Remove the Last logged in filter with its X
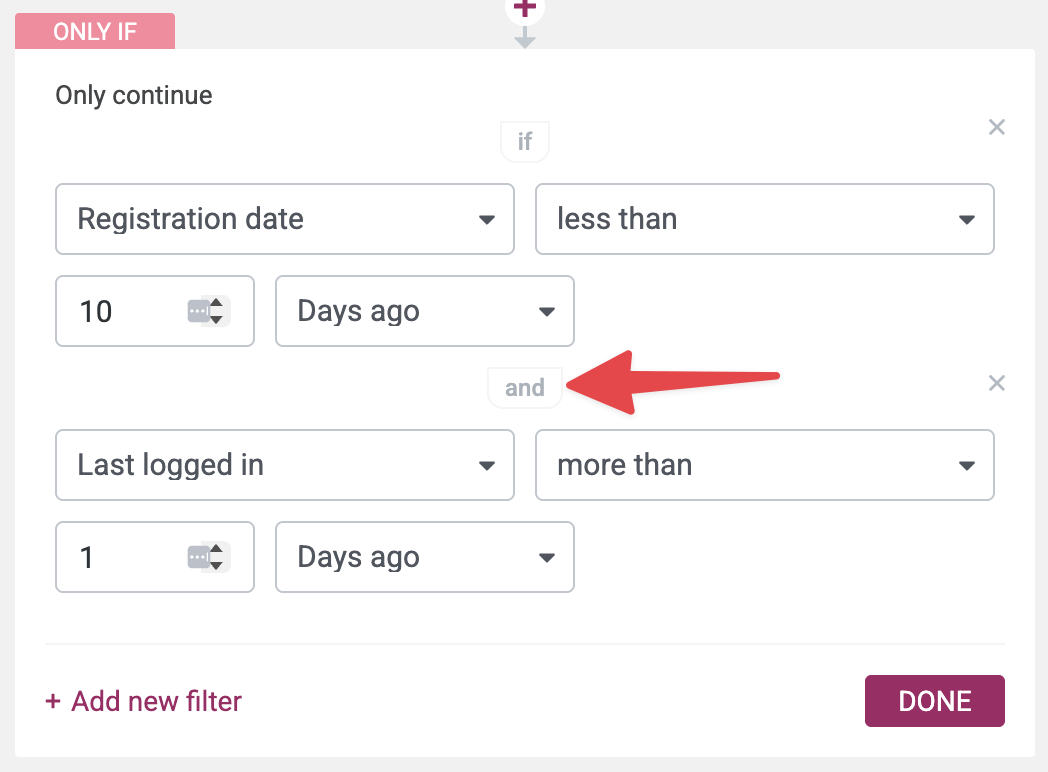 pos(996,383)
